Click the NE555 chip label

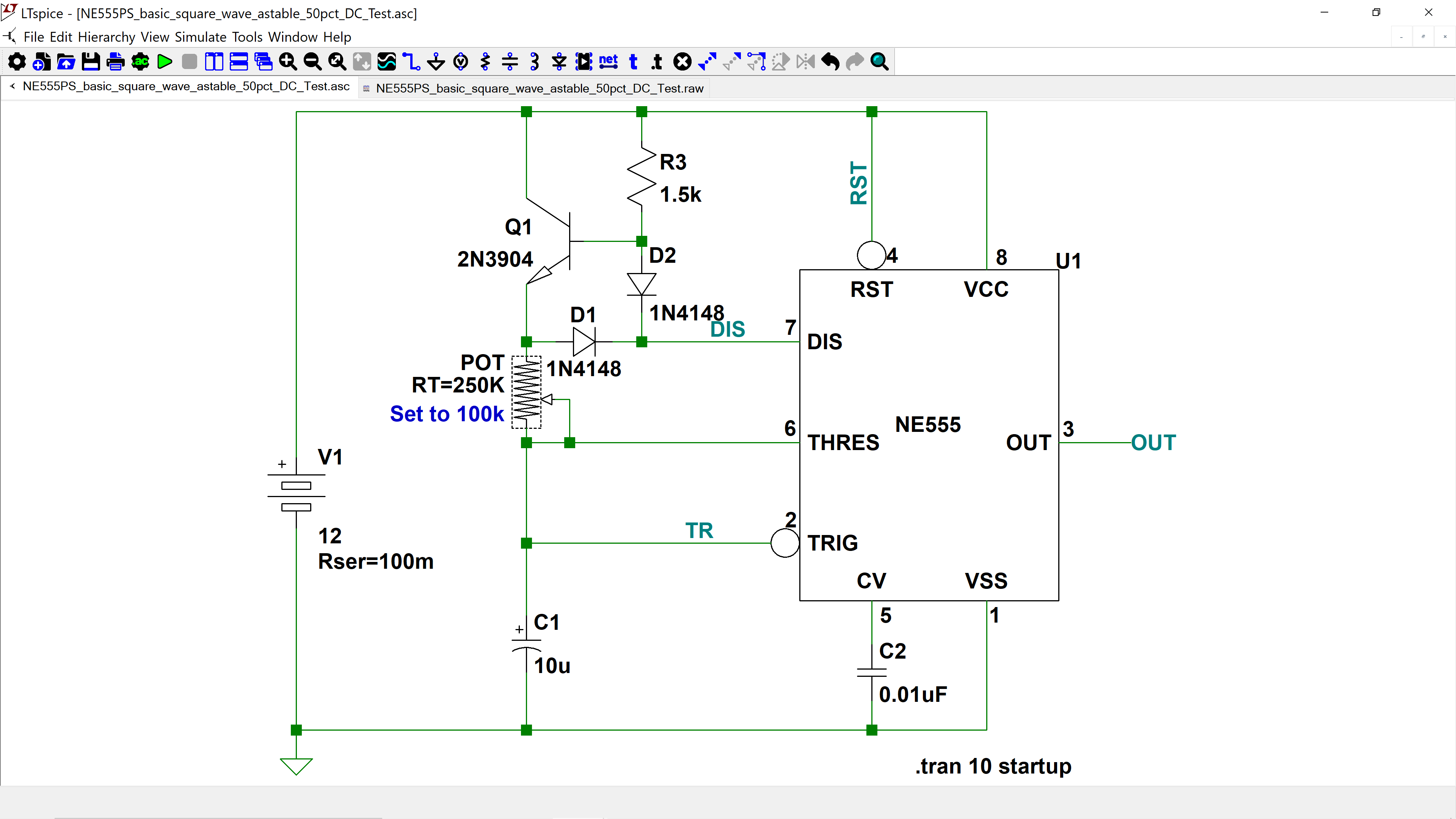[928, 425]
